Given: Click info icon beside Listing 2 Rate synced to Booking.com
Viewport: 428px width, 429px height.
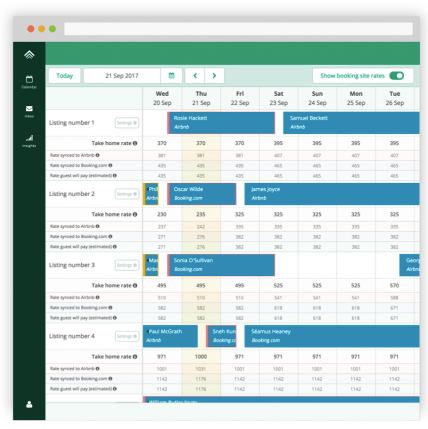Looking at the screenshot, I should click(x=110, y=236).
